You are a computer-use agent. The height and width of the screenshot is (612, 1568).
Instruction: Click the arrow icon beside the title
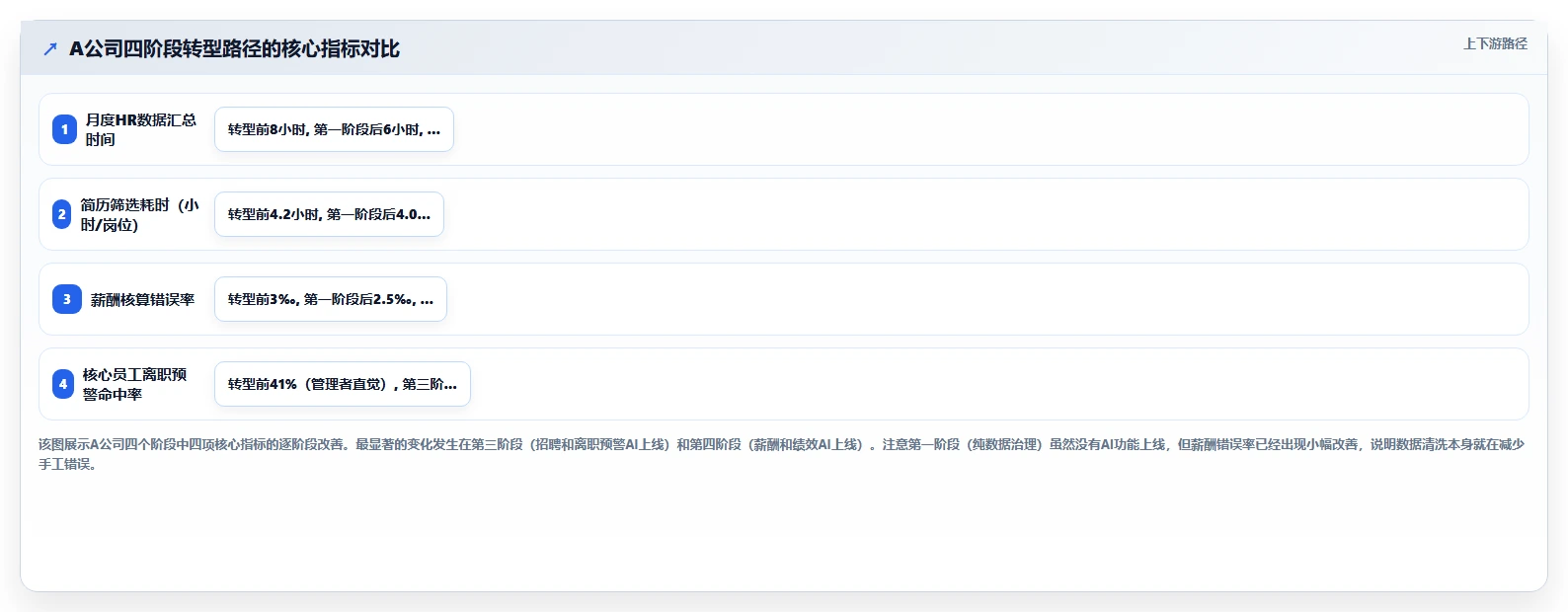point(50,48)
